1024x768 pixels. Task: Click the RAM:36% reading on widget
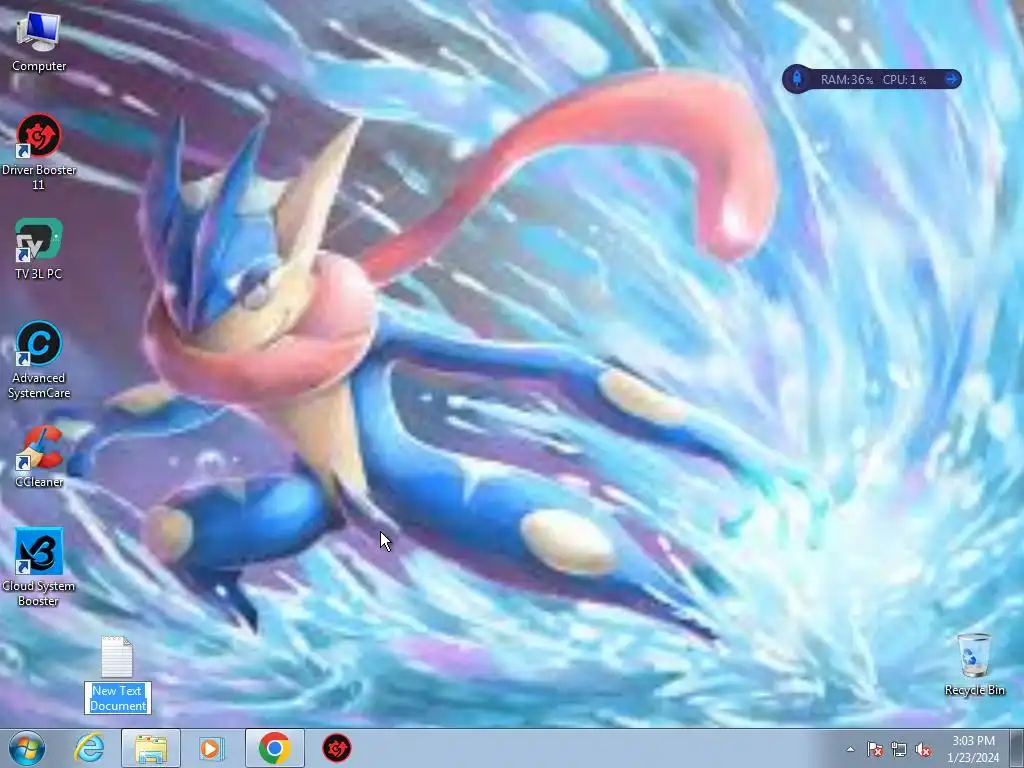846,80
